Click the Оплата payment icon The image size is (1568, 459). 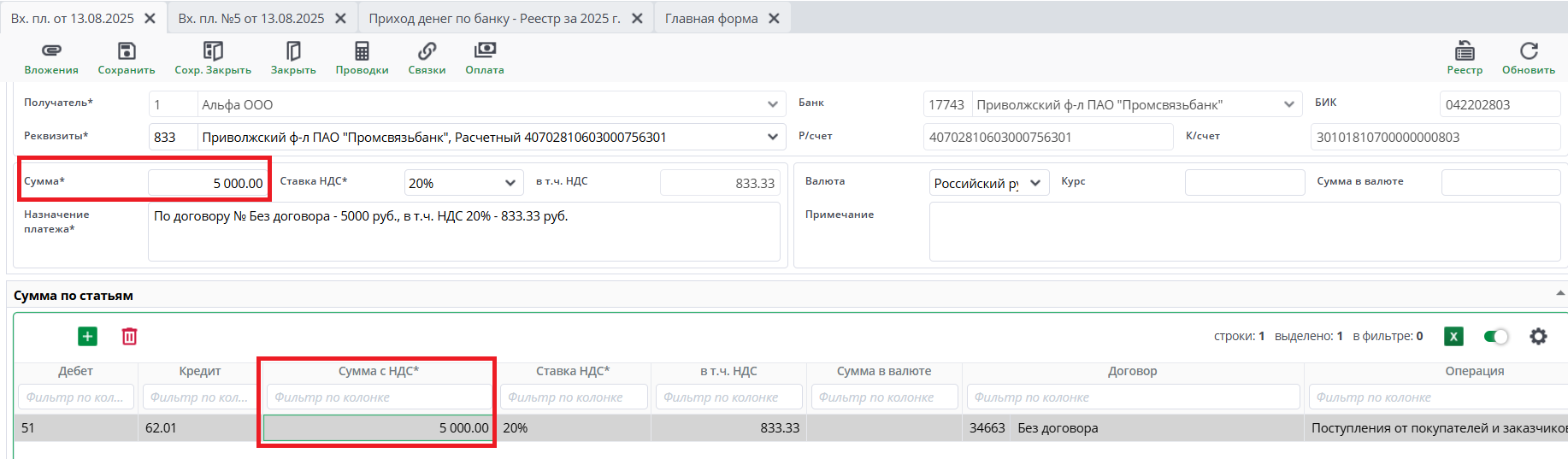pos(485,52)
